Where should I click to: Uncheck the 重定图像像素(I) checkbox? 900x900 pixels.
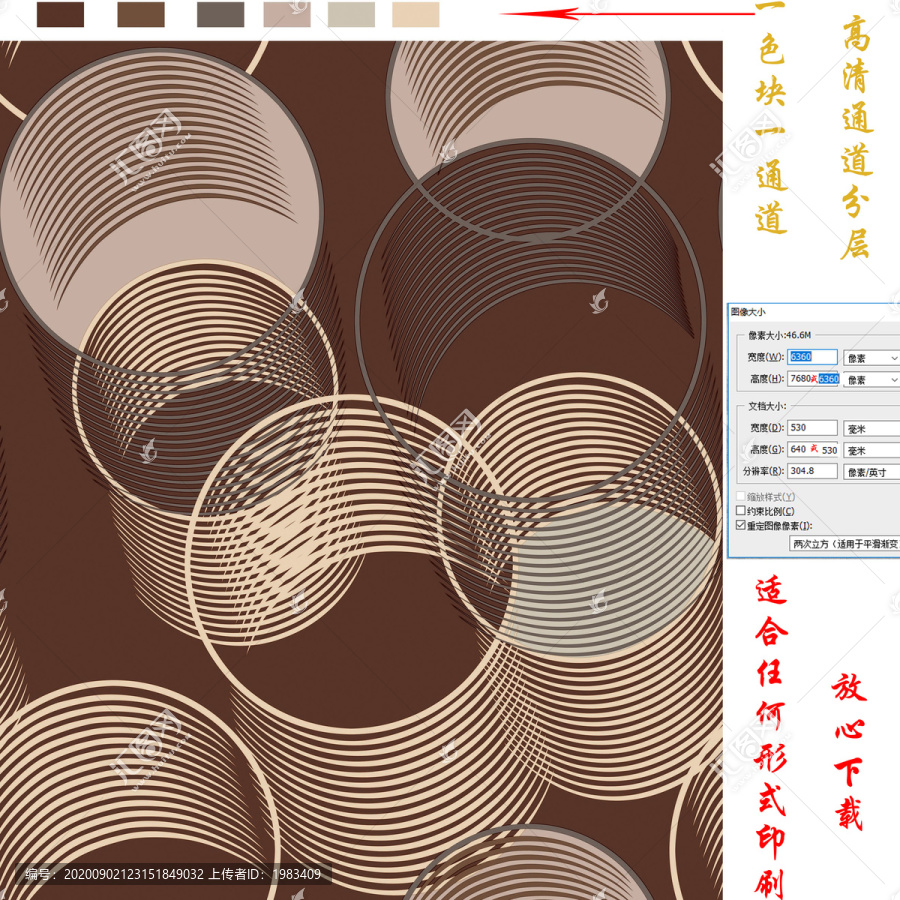[740, 525]
